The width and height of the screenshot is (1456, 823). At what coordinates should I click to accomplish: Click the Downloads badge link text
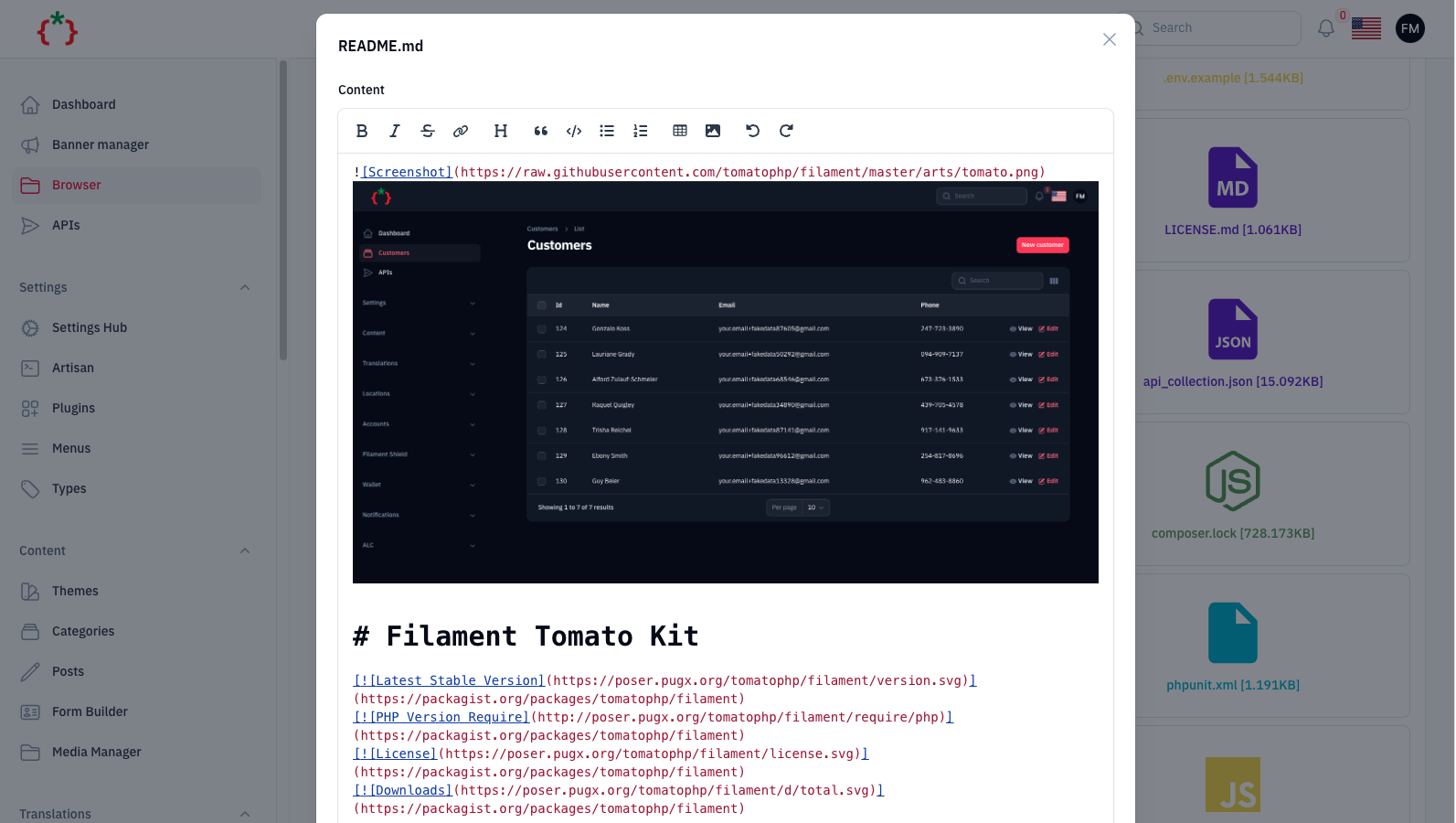coord(403,790)
